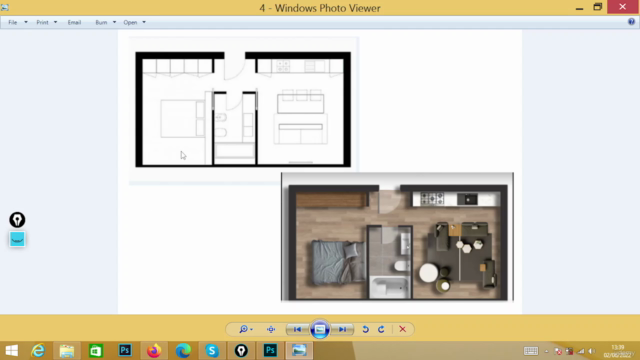This screenshot has height=360, width=640.
Task: Open the Windows Start button
Action: [x=12, y=351]
